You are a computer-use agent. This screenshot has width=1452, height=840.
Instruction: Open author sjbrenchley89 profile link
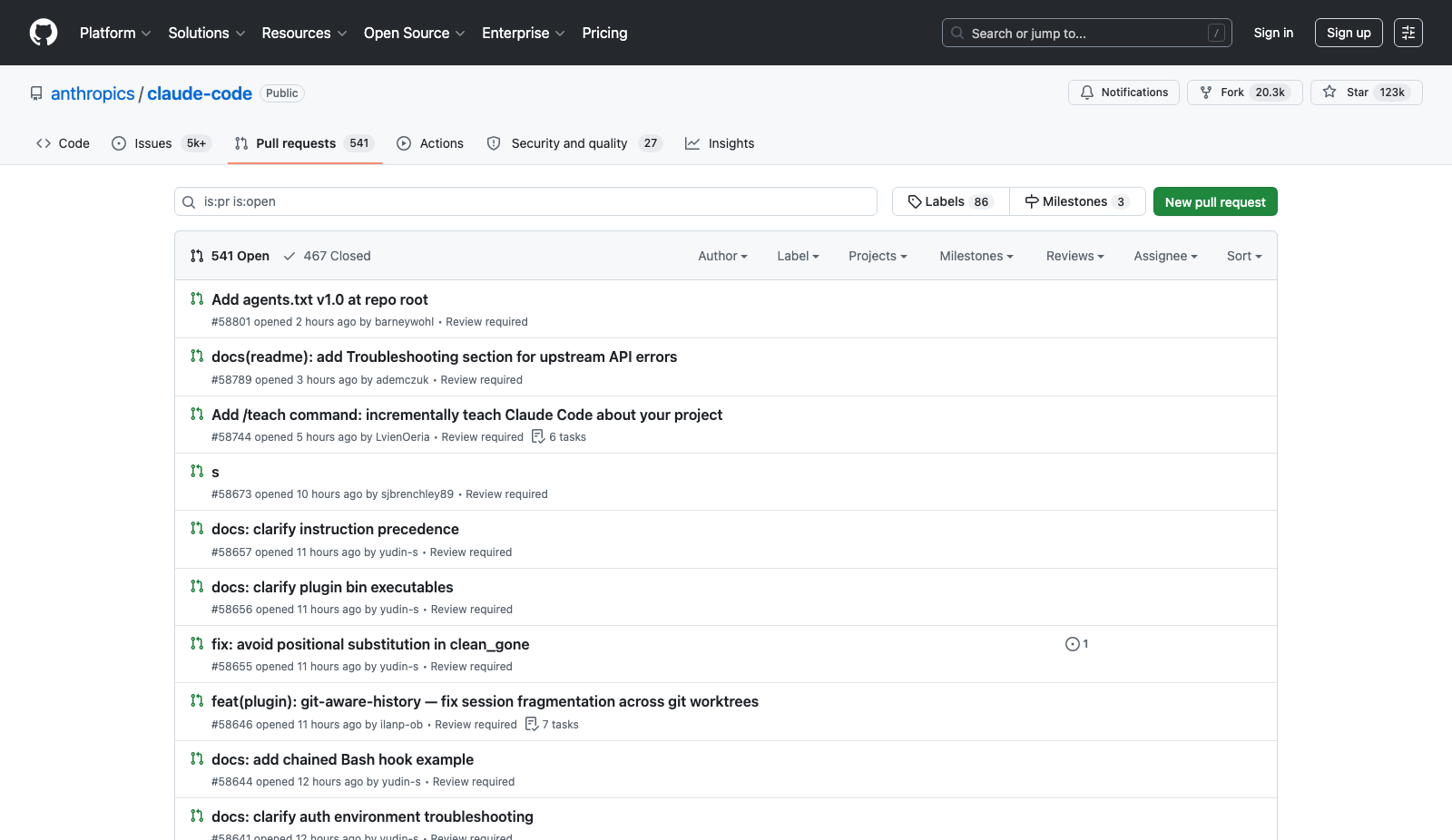[x=417, y=494]
